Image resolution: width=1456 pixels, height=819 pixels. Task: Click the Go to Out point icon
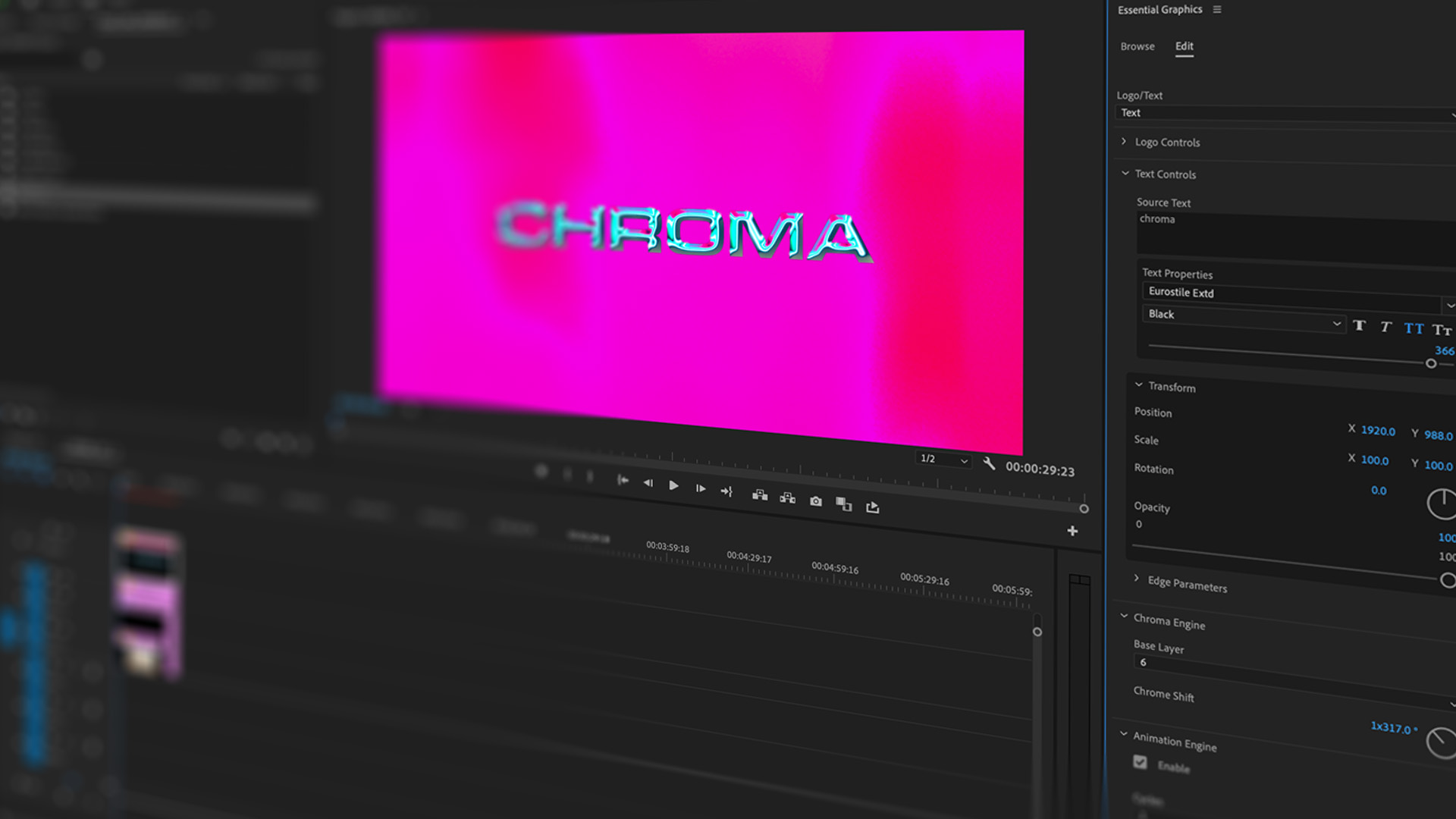coord(726,491)
